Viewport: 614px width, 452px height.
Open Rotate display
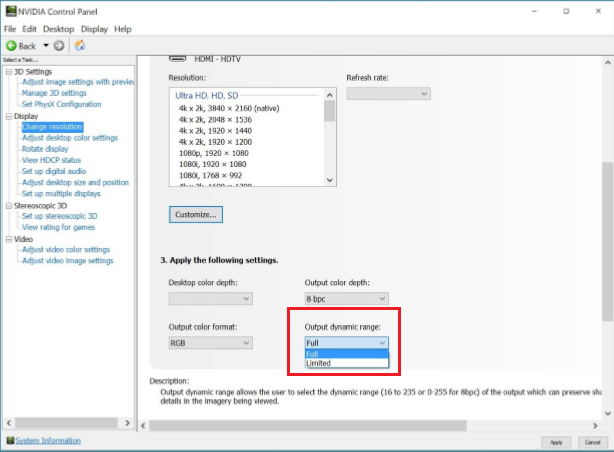tap(45, 149)
